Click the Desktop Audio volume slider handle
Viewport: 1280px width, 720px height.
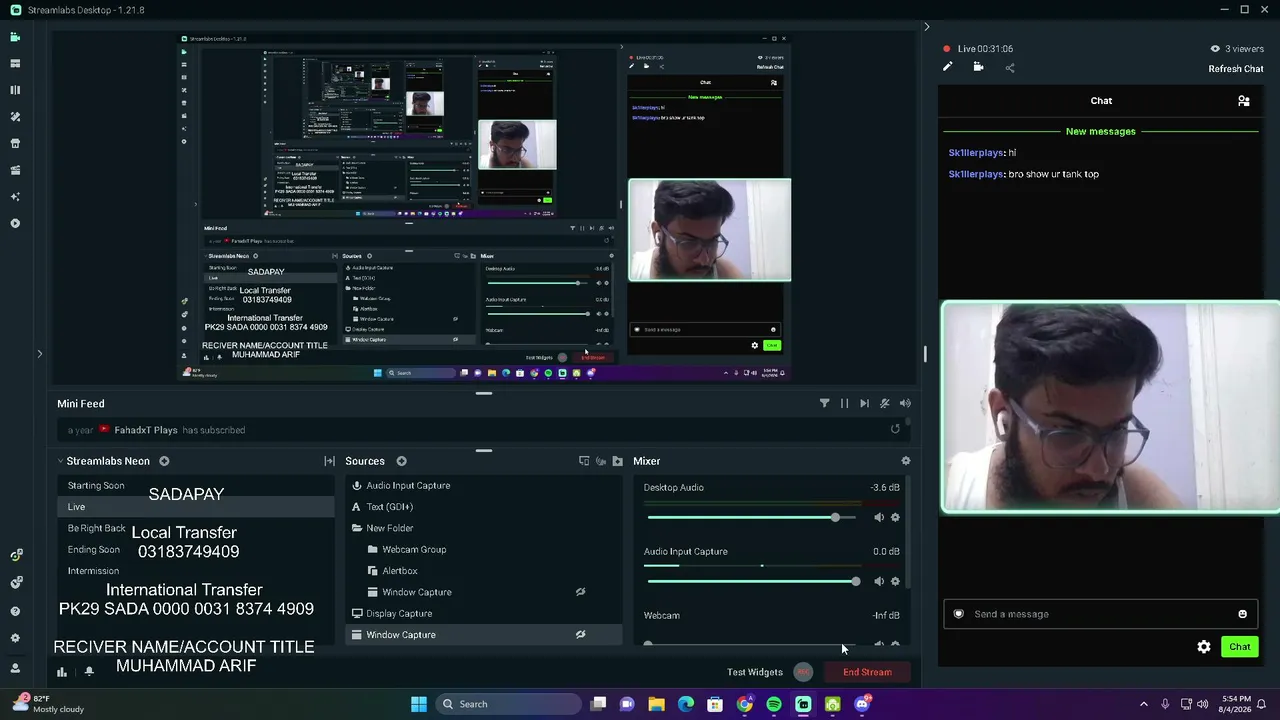835,517
